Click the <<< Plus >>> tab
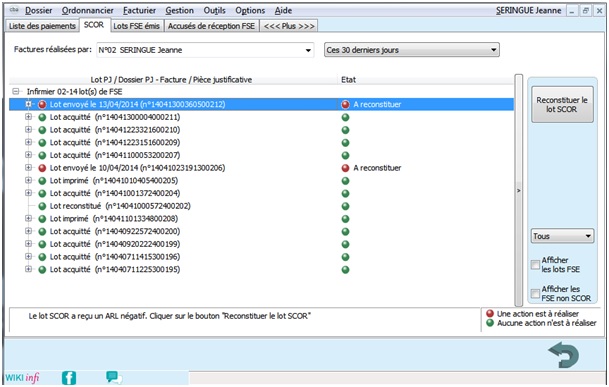Viewport: 609px width, 387px height. 289,26
